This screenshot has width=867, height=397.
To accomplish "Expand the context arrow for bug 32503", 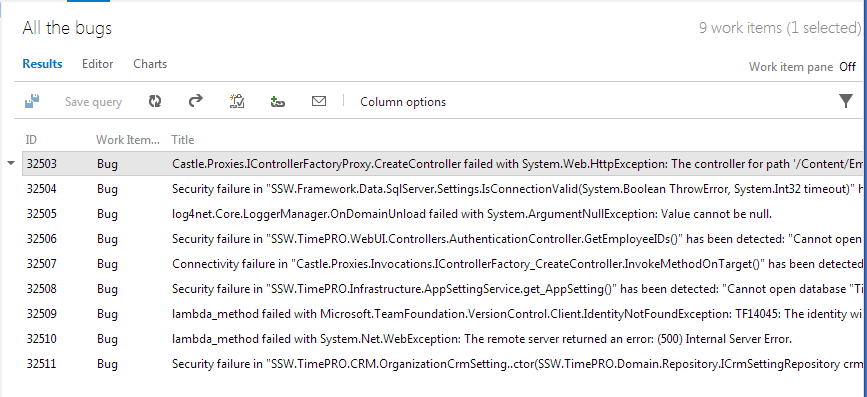I will 11,163.
